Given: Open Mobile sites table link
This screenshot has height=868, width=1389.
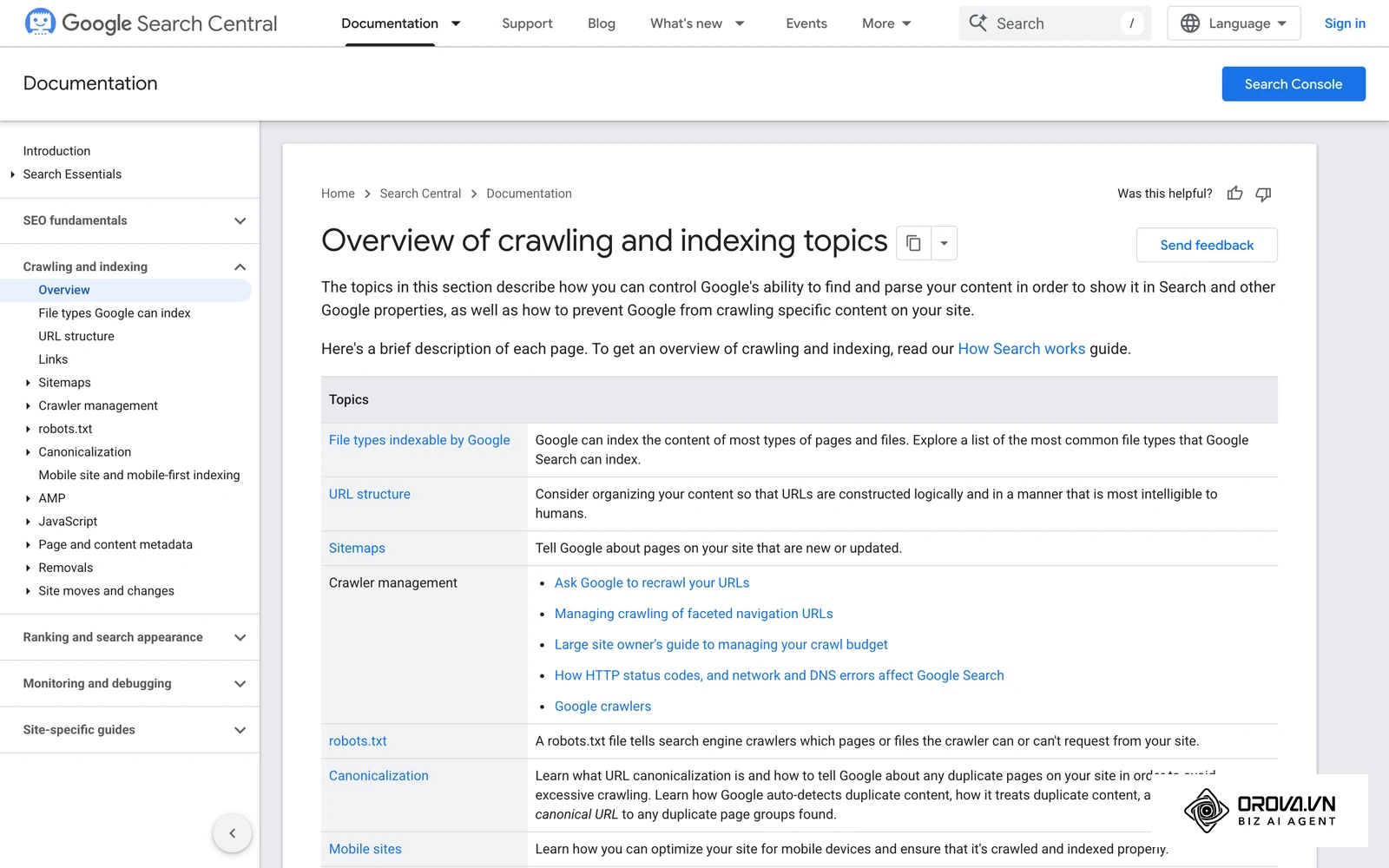Looking at the screenshot, I should coord(365,849).
